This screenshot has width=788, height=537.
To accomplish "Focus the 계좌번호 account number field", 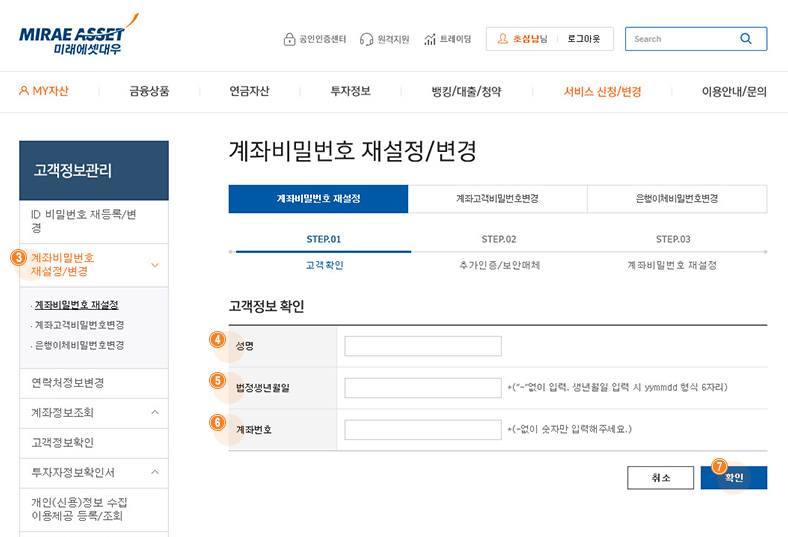I will (422, 430).
